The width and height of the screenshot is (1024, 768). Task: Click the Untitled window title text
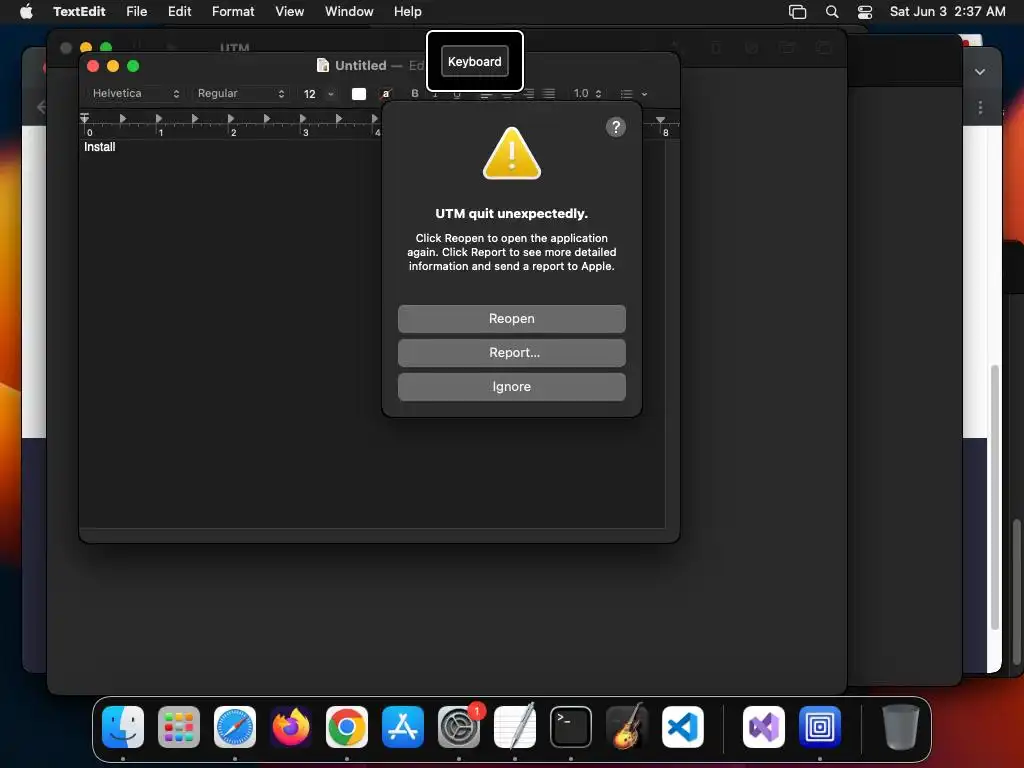(360, 65)
